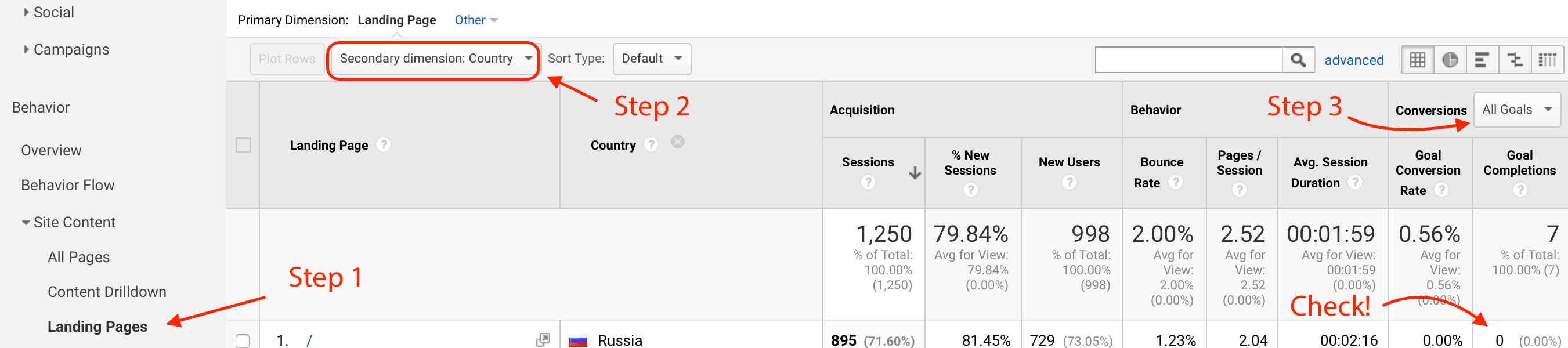The height and width of the screenshot is (348, 1568).
Task: Tick the select-all checkbox in table header
Action: tap(243, 145)
